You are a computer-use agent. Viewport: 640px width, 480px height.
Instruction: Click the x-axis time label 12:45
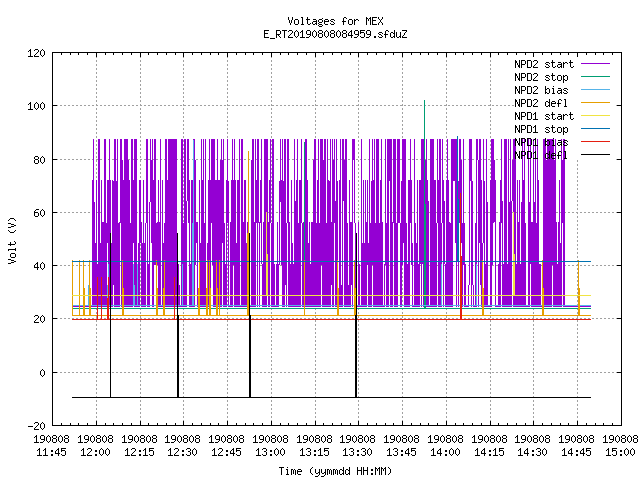click(x=227, y=453)
